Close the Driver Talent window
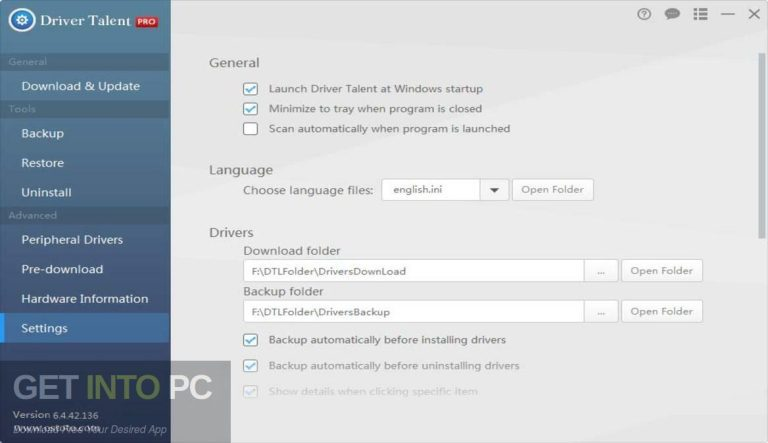The image size is (768, 443). coord(754,15)
